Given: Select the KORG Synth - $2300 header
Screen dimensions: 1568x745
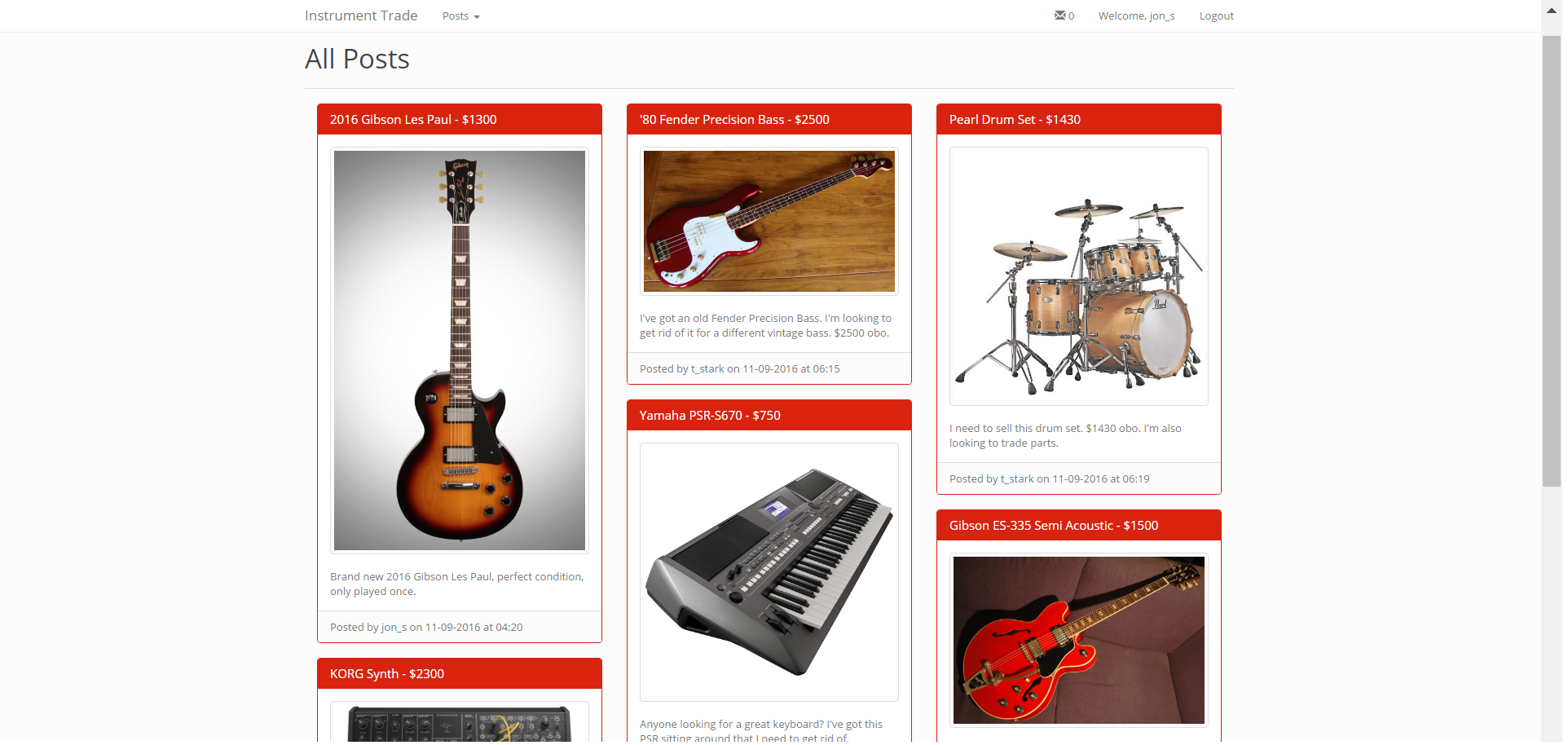Looking at the screenshot, I should [460, 674].
